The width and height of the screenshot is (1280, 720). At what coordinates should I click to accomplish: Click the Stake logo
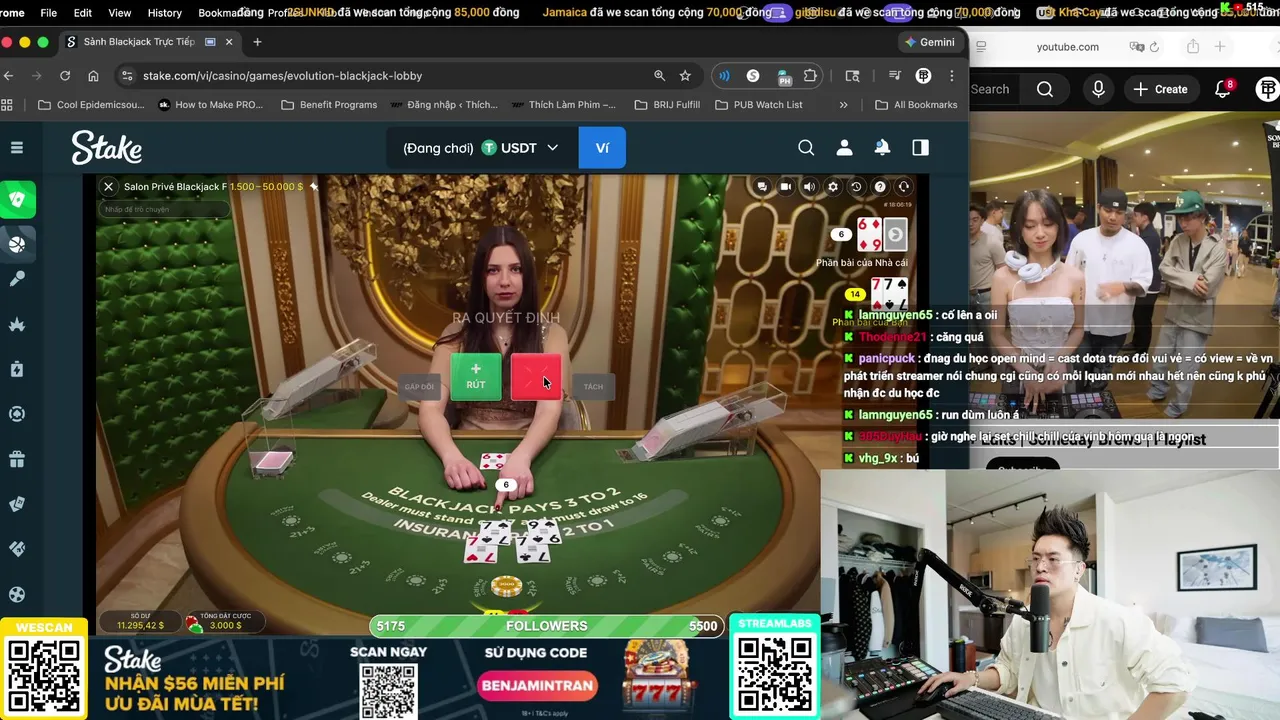[107, 148]
